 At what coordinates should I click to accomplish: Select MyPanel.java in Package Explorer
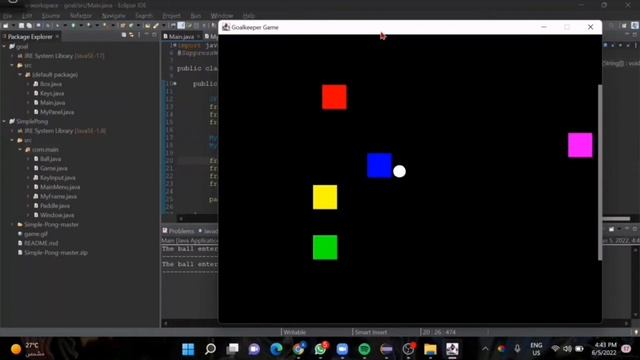57,112
